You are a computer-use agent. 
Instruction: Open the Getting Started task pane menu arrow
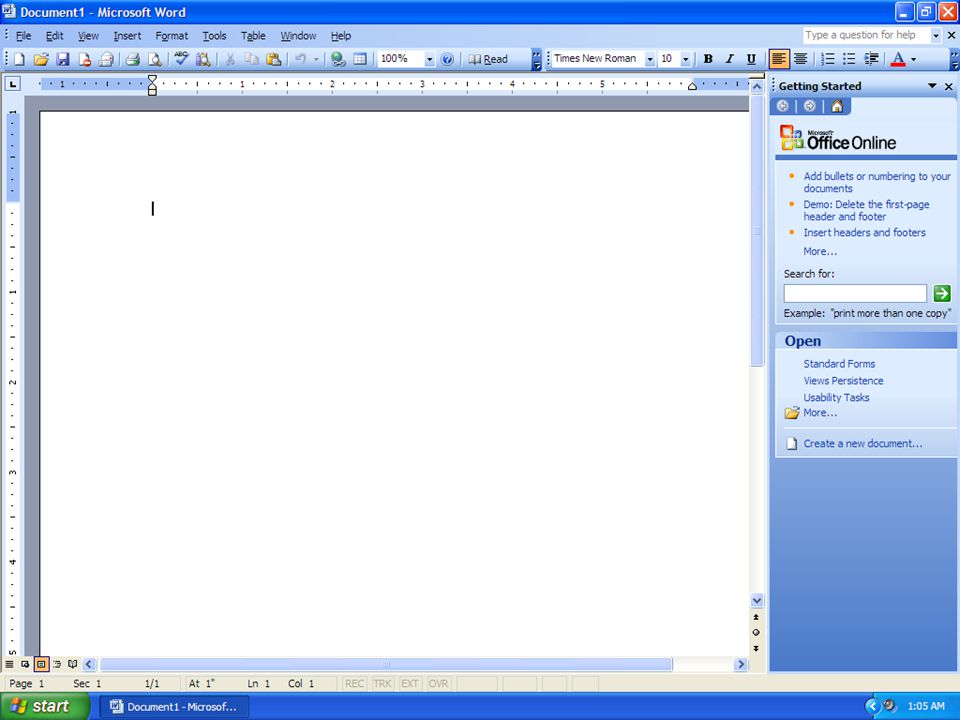tap(932, 86)
